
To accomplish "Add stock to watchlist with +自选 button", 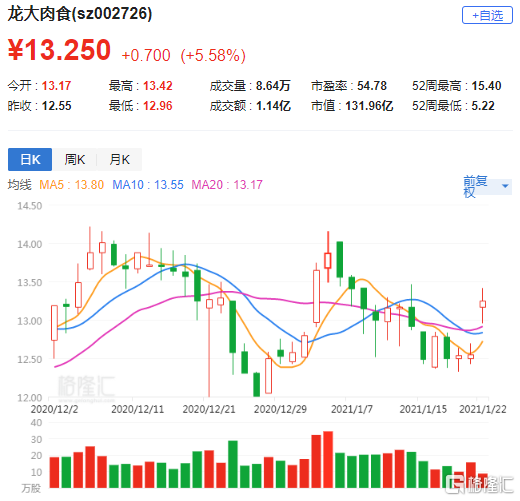I will (x=487, y=15).
